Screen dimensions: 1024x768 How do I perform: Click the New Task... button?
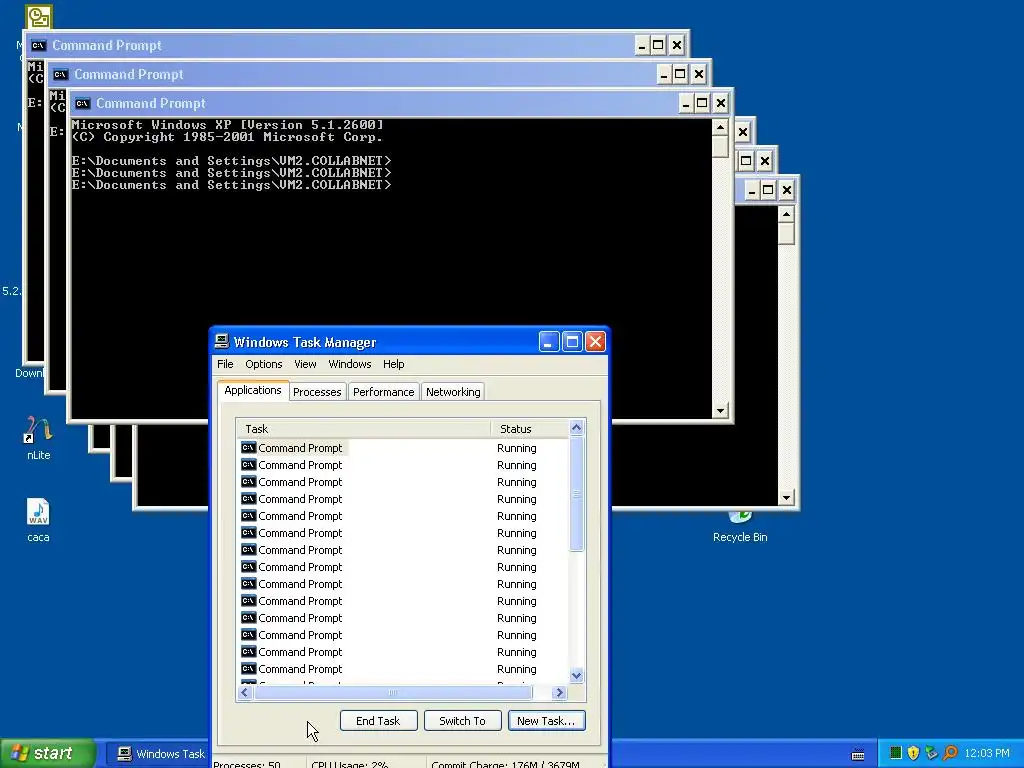click(x=547, y=721)
